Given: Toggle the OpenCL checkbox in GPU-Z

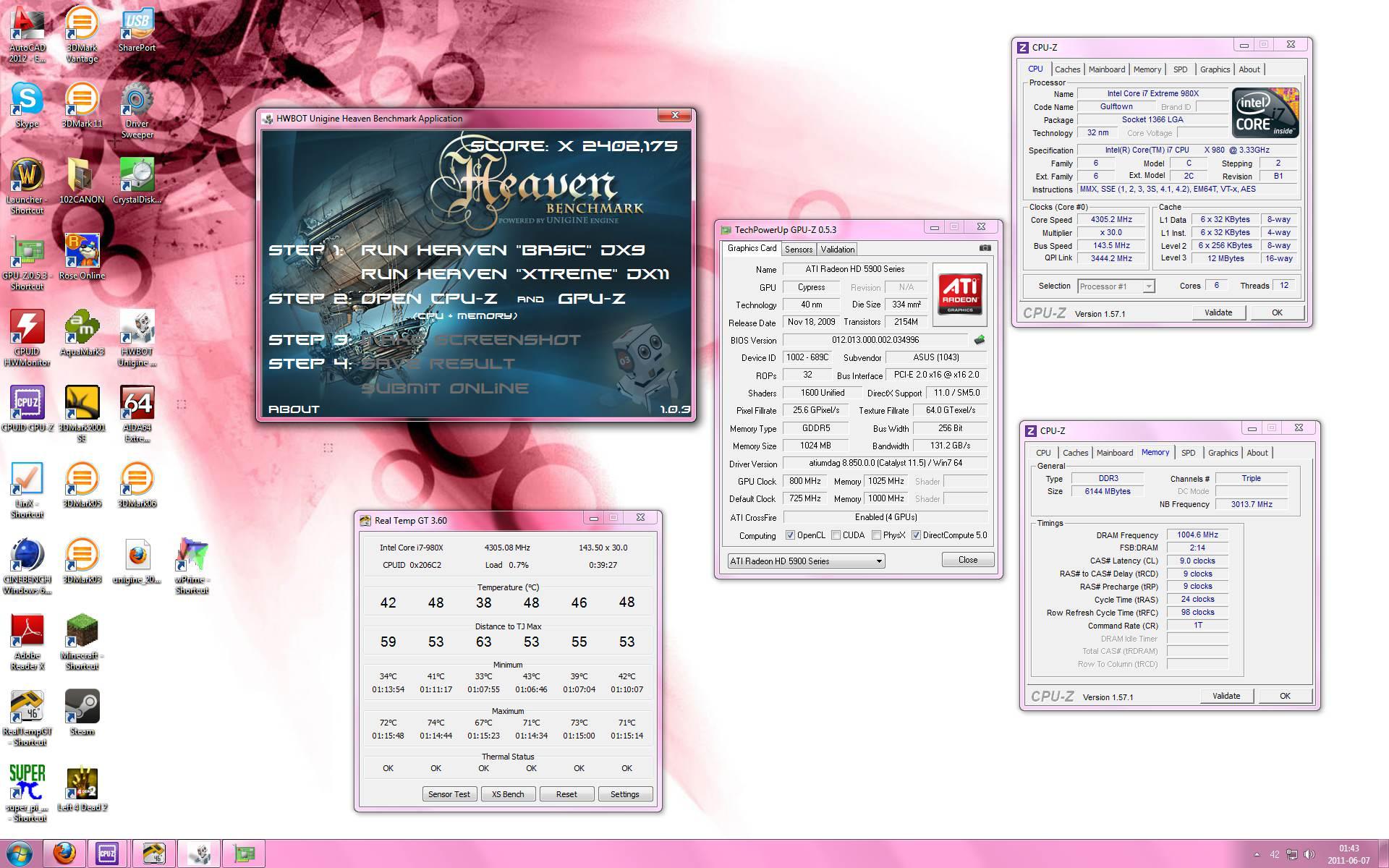Looking at the screenshot, I should 791,535.
